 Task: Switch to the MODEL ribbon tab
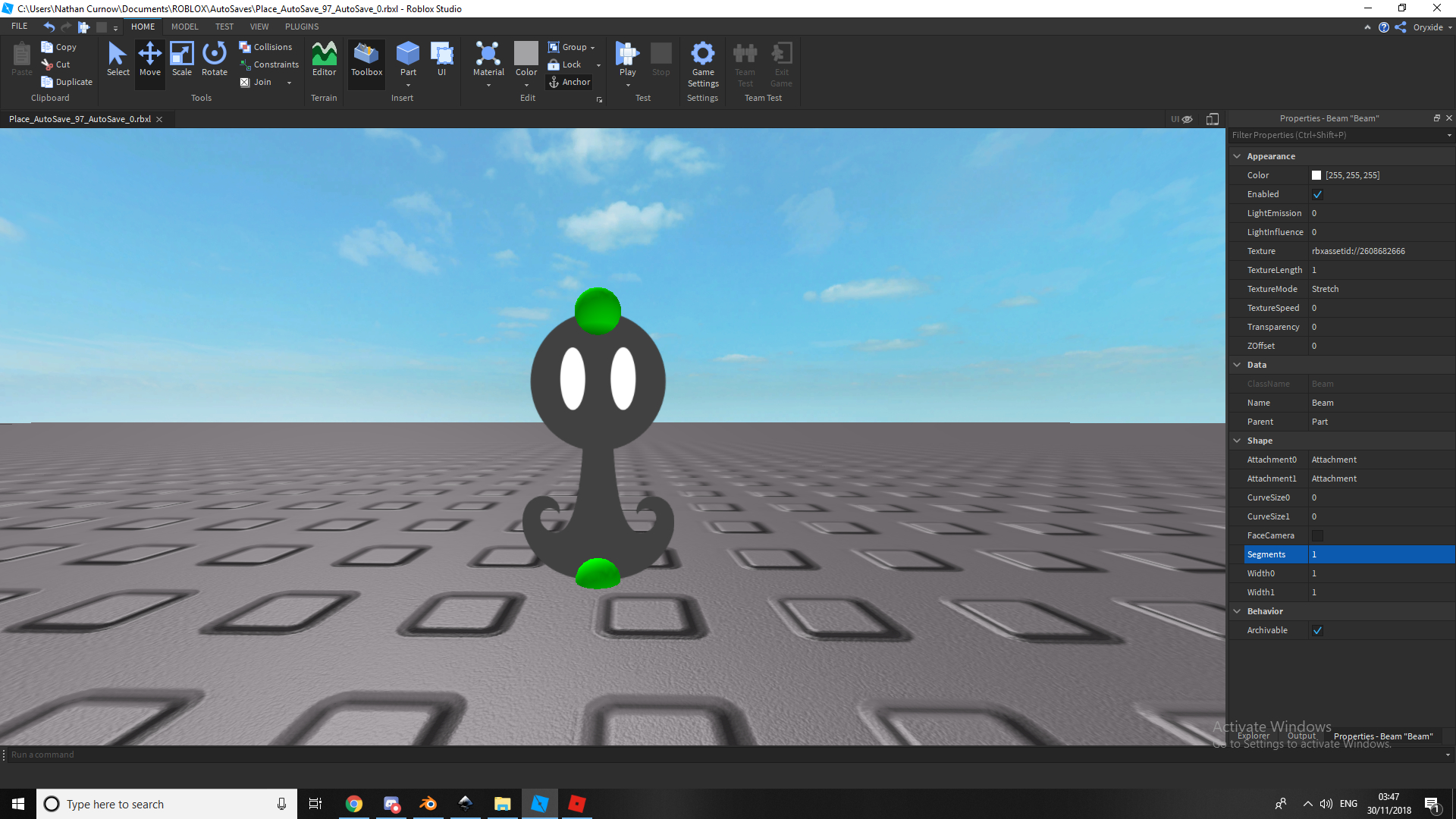click(x=184, y=26)
